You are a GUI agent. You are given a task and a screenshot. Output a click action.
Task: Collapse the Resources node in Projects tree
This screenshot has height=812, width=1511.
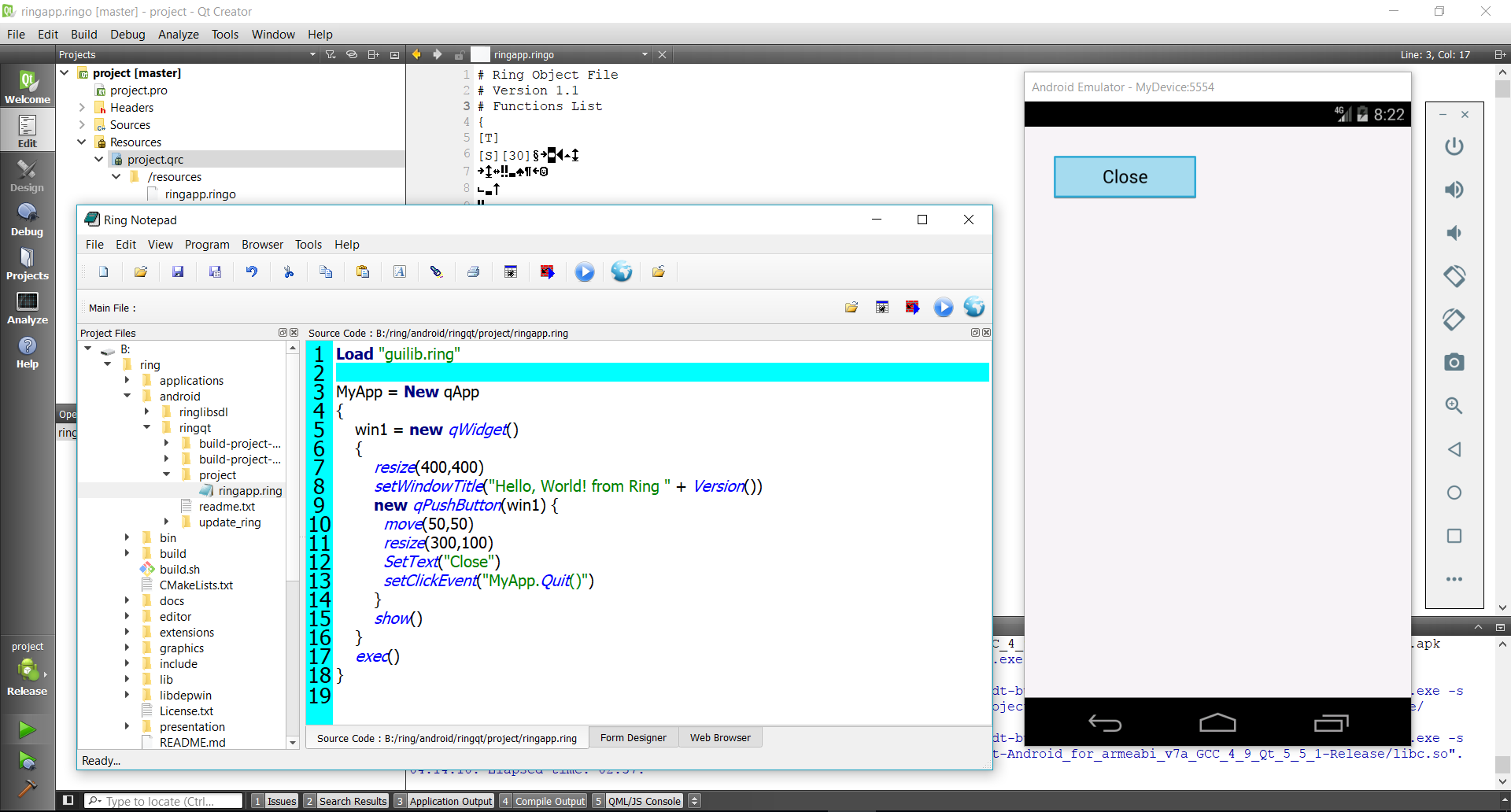click(82, 142)
